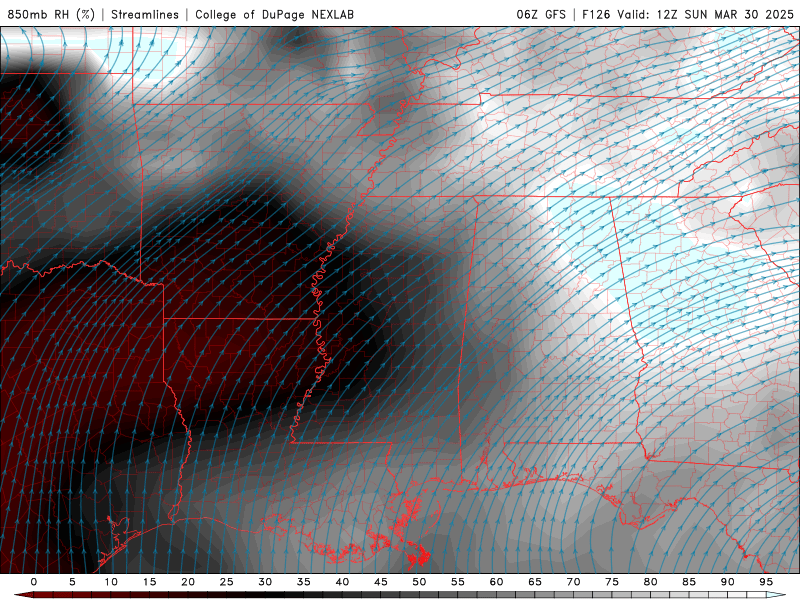Click the colorbar label "5"
Viewport: 800px width, 600px height.
pos(72,582)
